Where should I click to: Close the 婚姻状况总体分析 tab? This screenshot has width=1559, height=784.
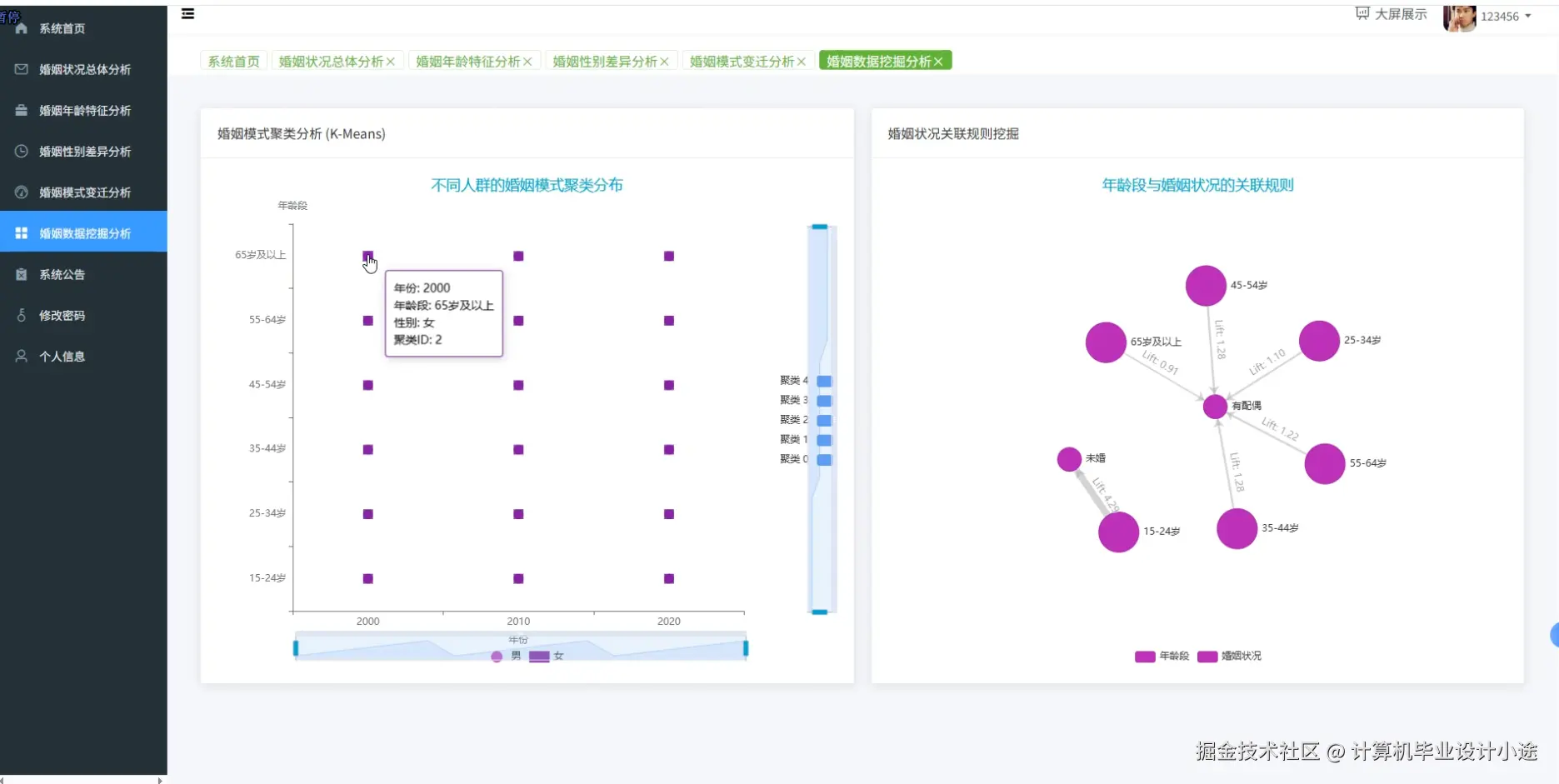tap(391, 62)
